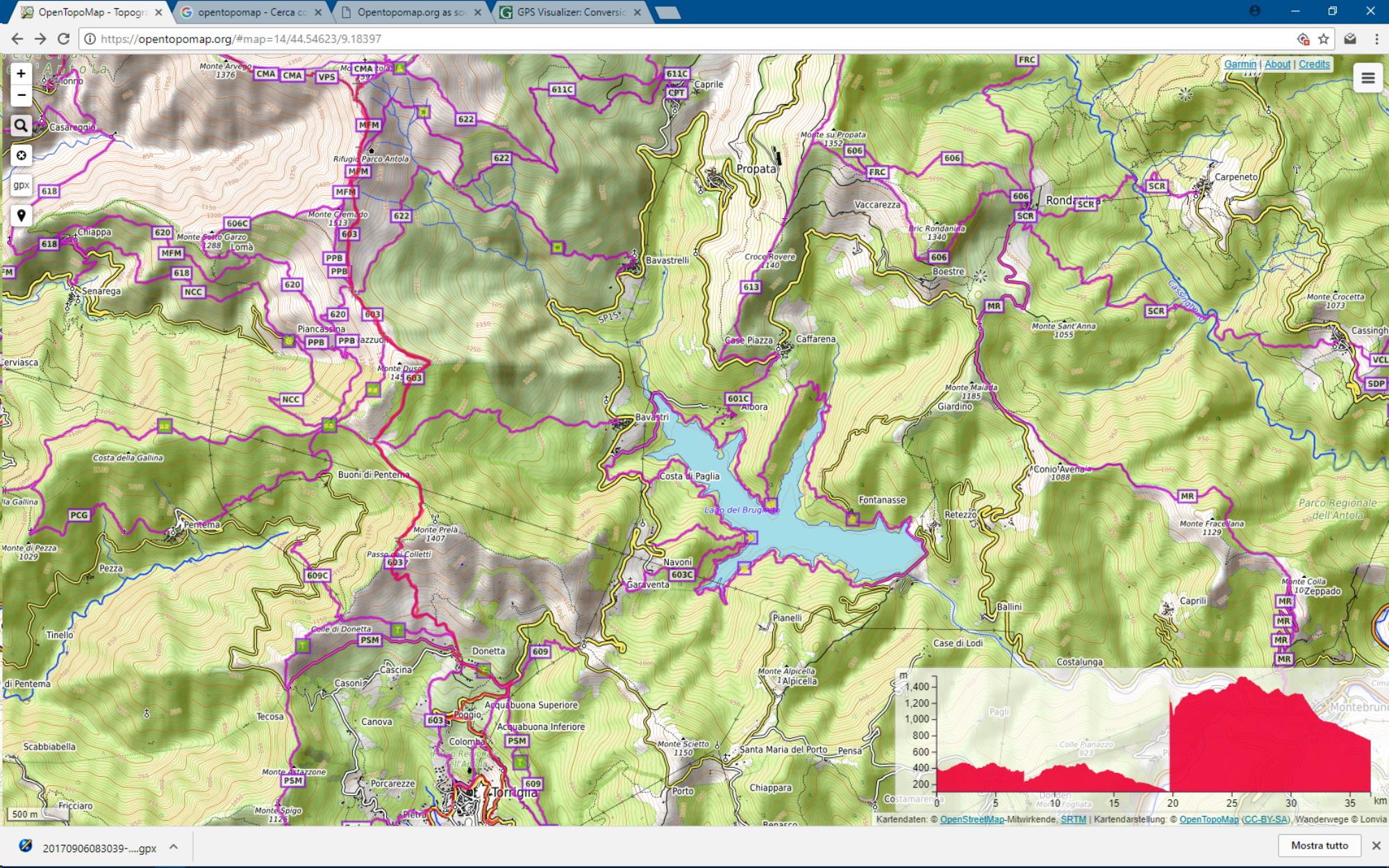Switch to GPS Visualizer tab
This screenshot has width=1389, height=868.
(x=571, y=12)
